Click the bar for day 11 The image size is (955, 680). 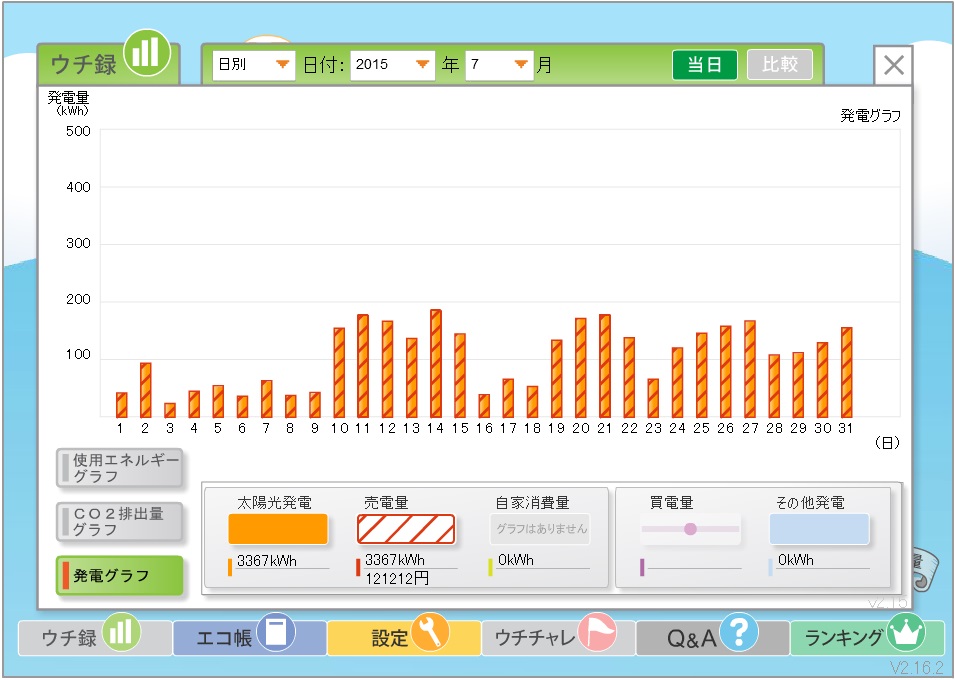click(x=363, y=366)
